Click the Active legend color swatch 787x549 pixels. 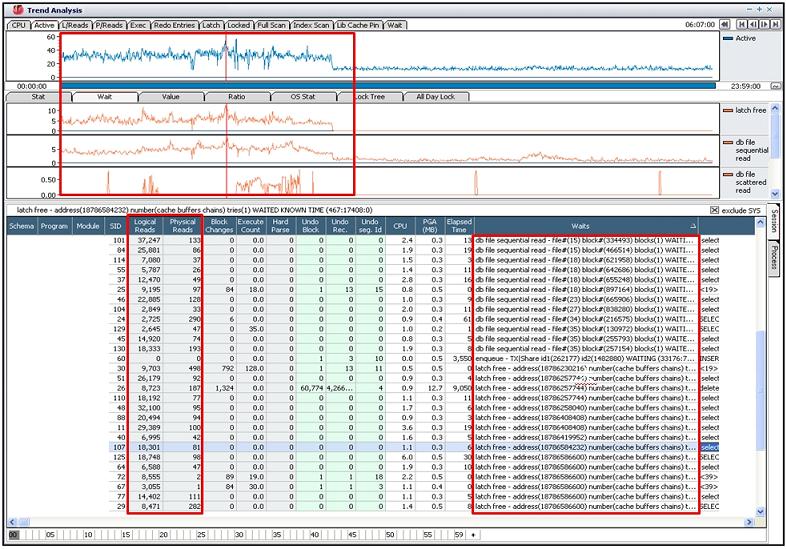[x=728, y=39]
